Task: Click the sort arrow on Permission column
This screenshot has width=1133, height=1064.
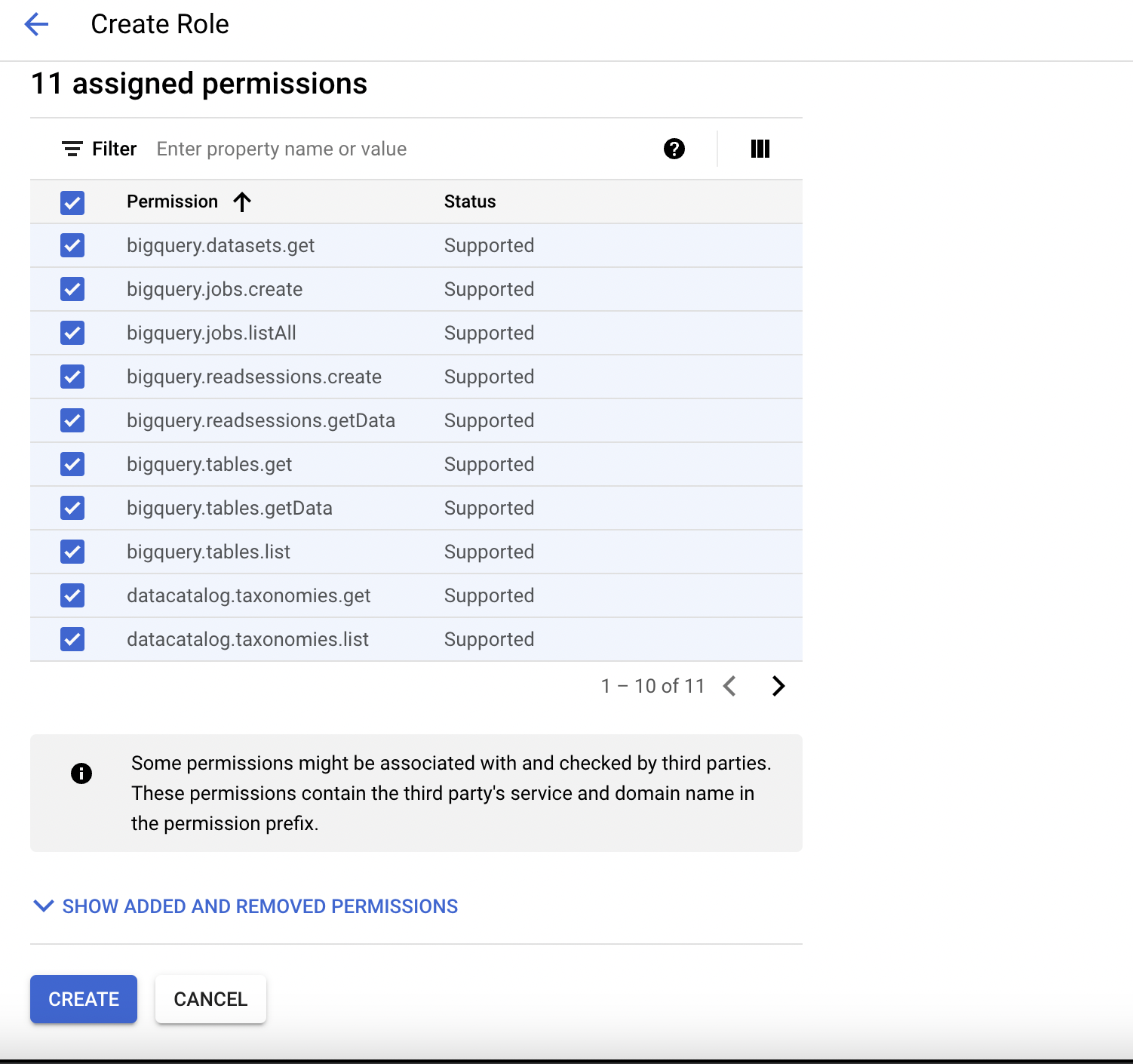Action: 241,201
